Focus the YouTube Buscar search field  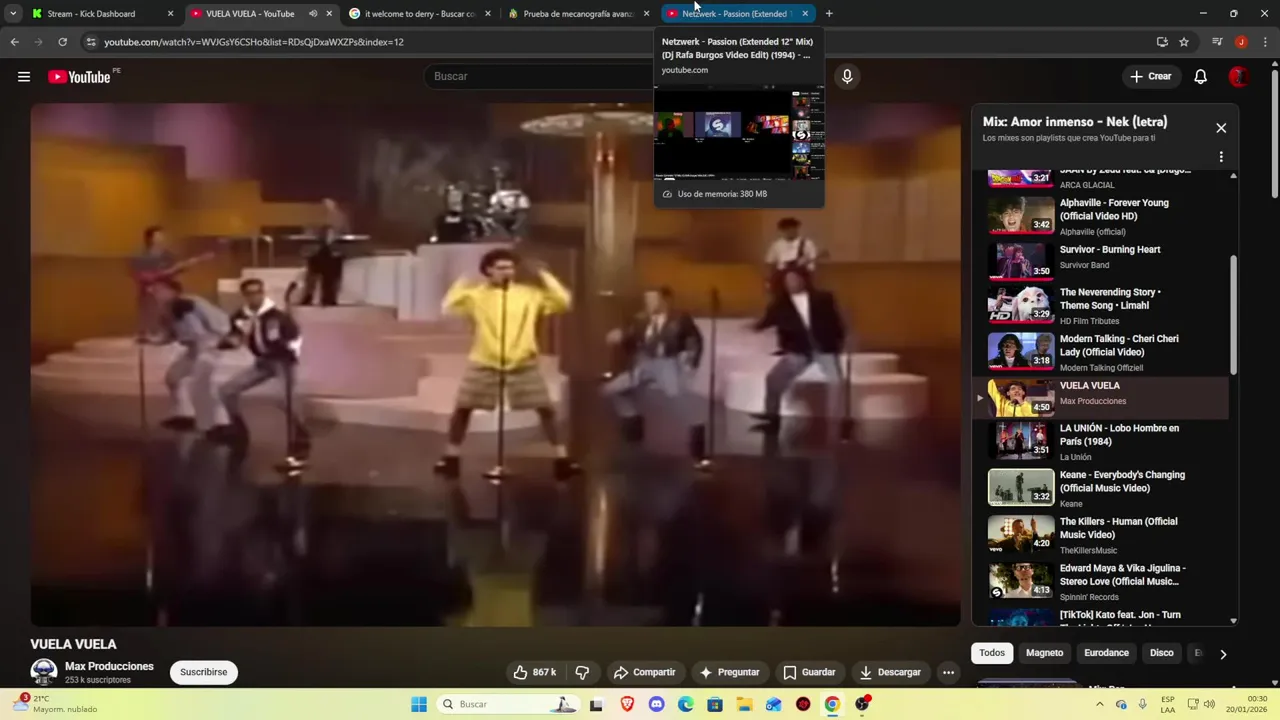tap(540, 76)
